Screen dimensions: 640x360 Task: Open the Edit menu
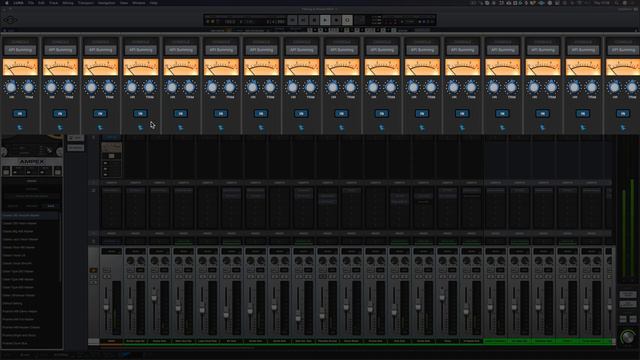(x=41, y=2)
